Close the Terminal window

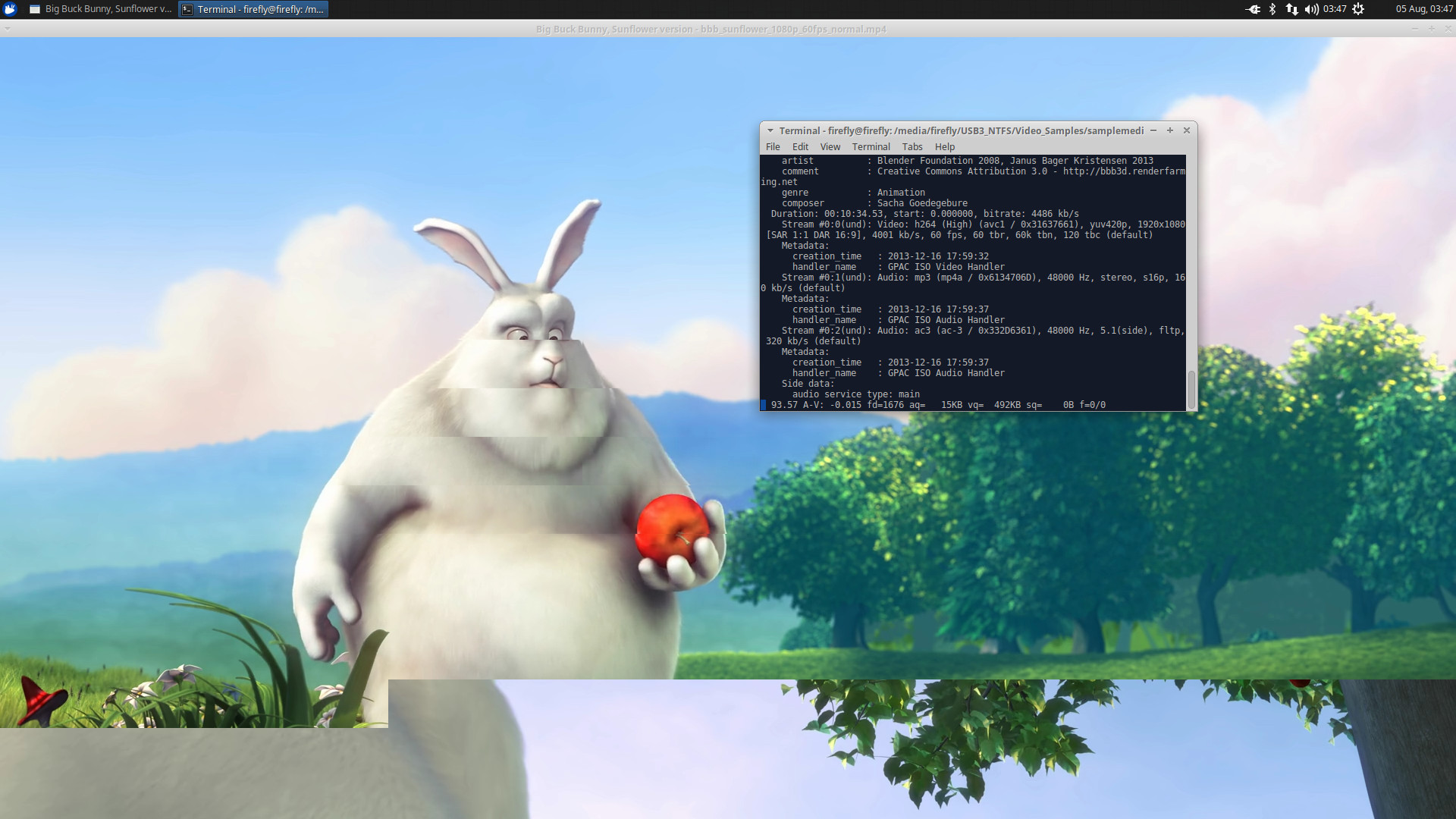(1187, 130)
